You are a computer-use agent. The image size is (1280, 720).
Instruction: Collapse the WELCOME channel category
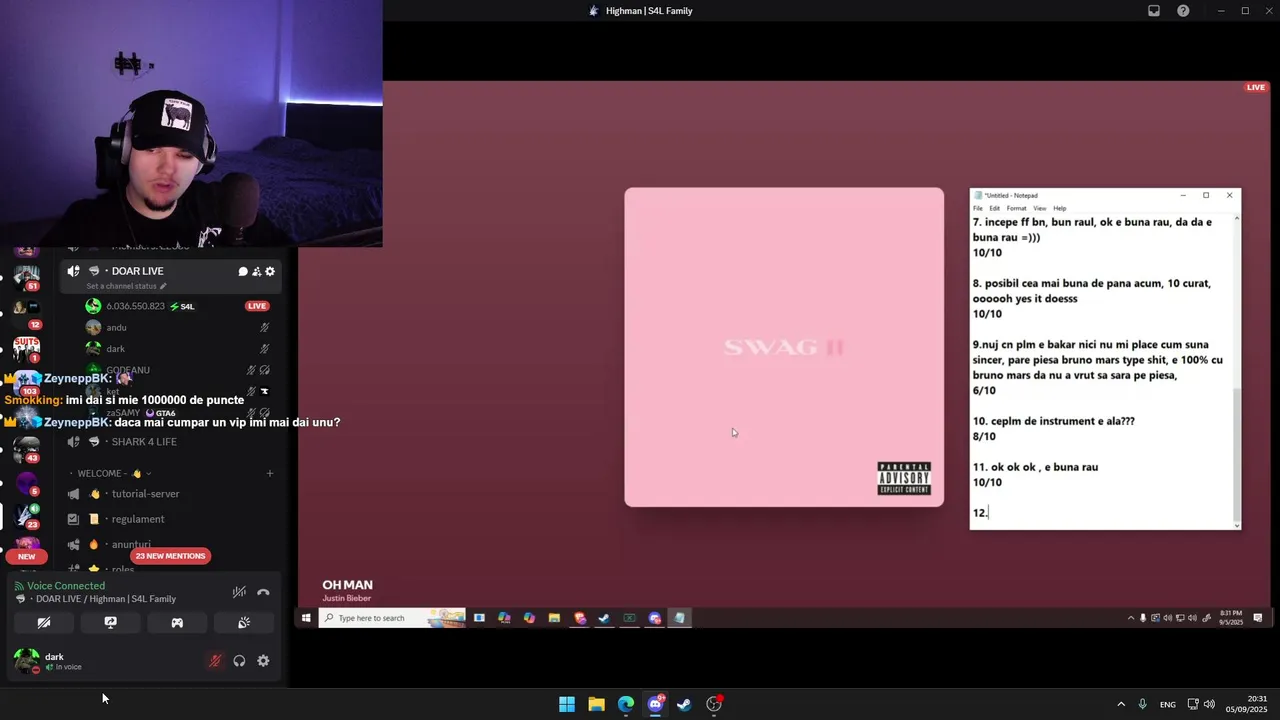[x=110, y=473]
